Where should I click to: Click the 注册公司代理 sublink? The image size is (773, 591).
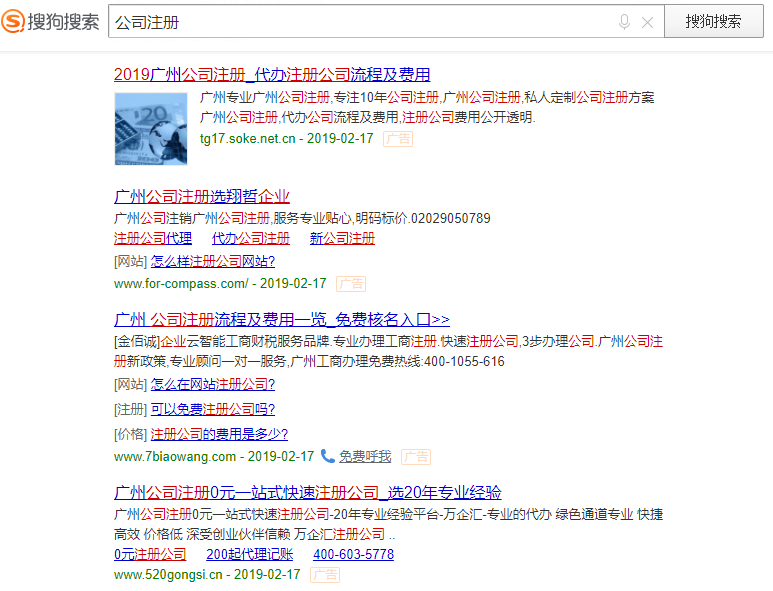(x=153, y=238)
